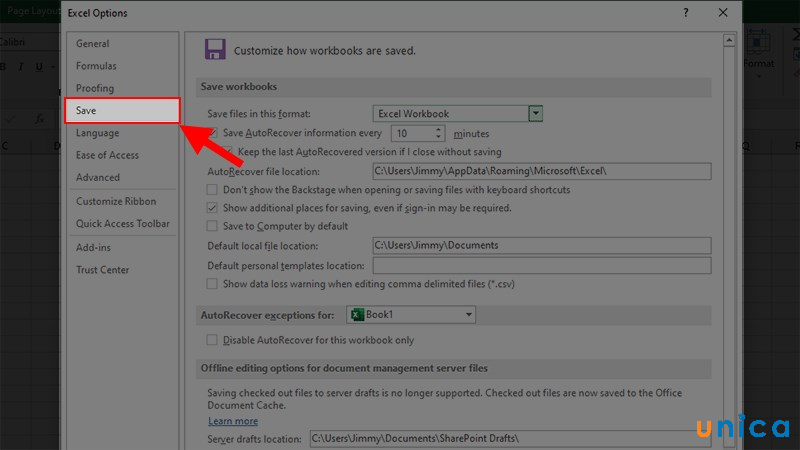Click Underline button in Excel ribbon behind
This screenshot has width=800, height=450.
39,67
